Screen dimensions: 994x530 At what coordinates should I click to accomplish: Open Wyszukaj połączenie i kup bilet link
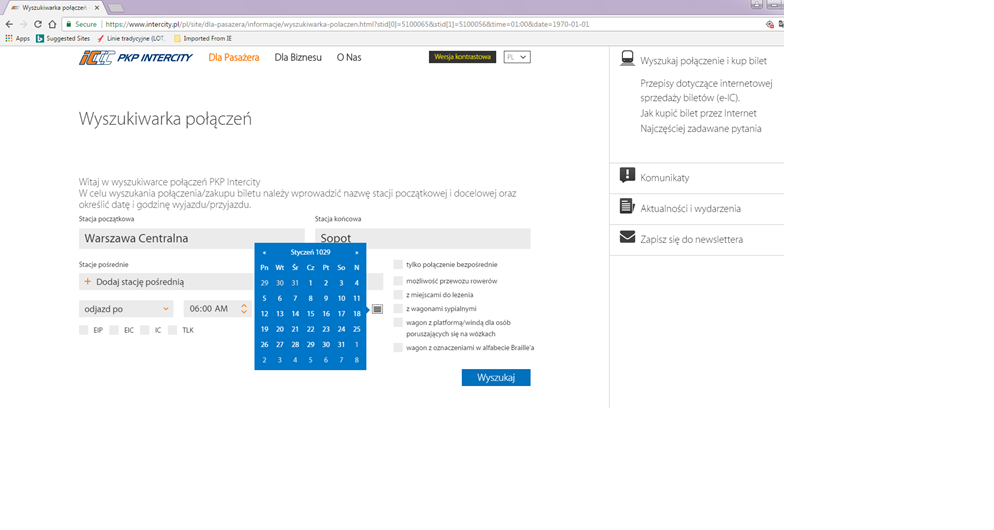(703, 61)
